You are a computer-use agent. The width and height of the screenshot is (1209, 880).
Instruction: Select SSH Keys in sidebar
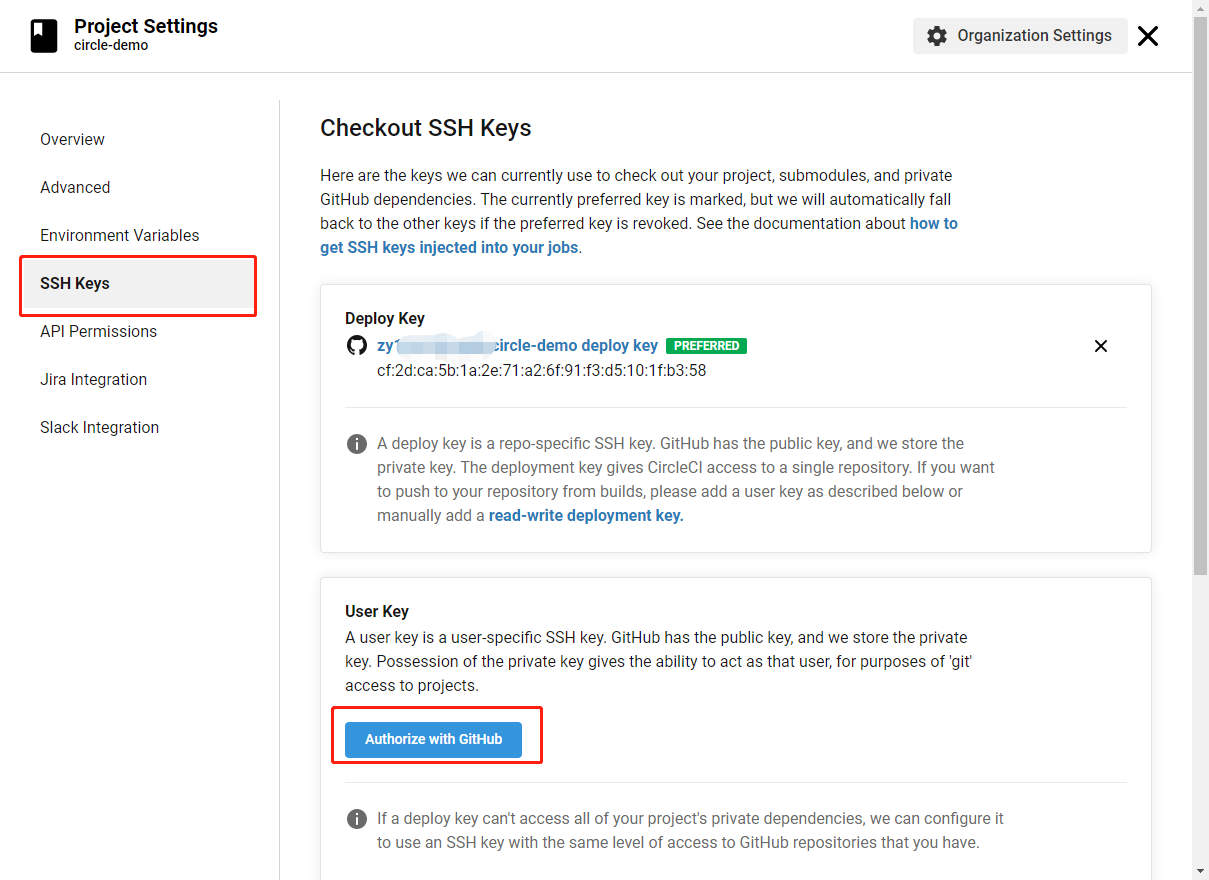click(138, 284)
